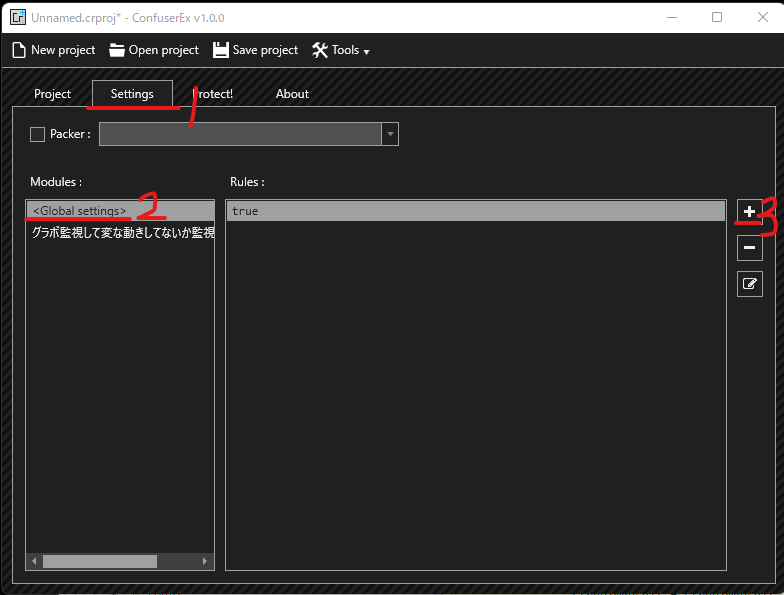
Task: Enable the Packer checkbox
Action: tap(38, 134)
